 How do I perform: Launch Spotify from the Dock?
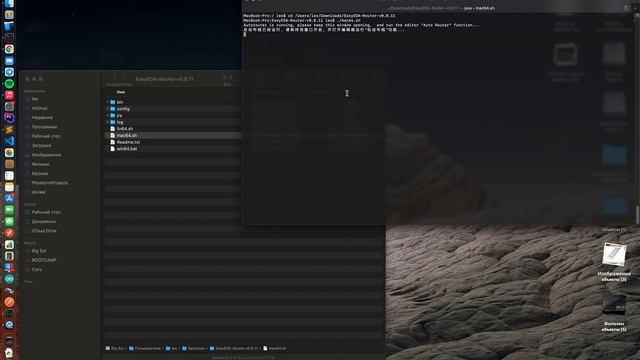[9, 84]
